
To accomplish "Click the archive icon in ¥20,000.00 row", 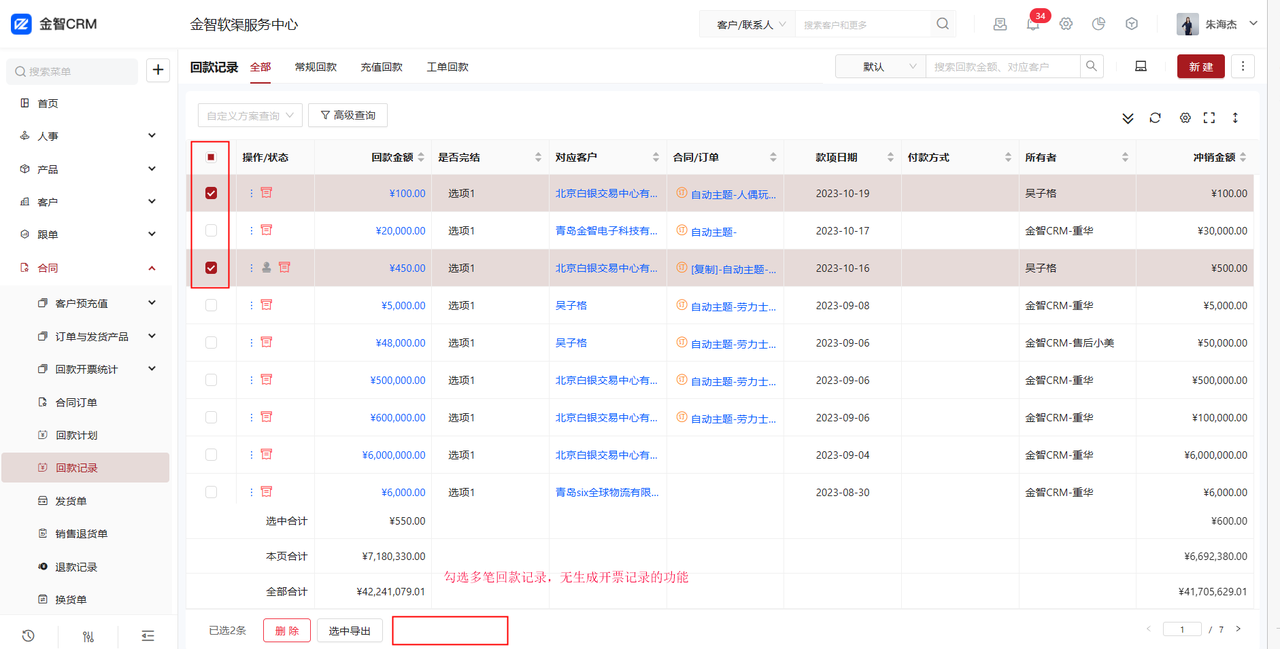I will (x=266, y=230).
